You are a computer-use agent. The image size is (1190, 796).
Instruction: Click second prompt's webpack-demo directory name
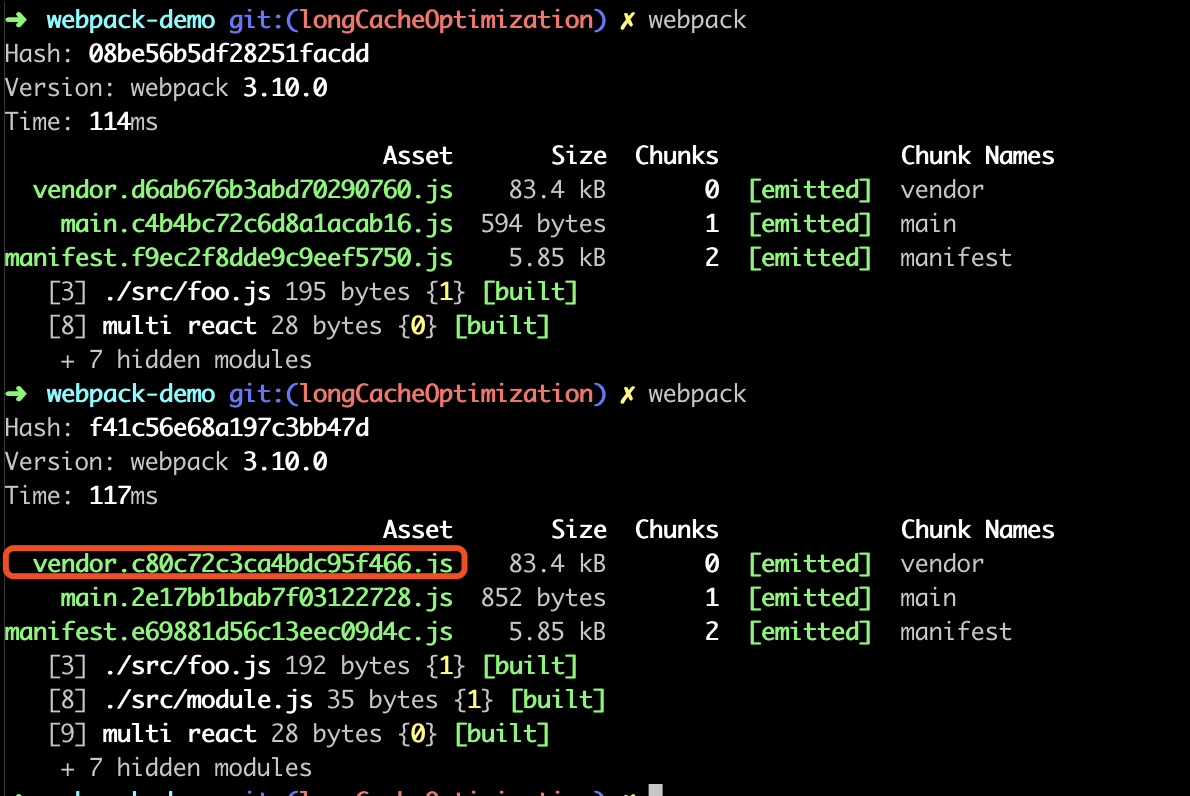[131, 395]
